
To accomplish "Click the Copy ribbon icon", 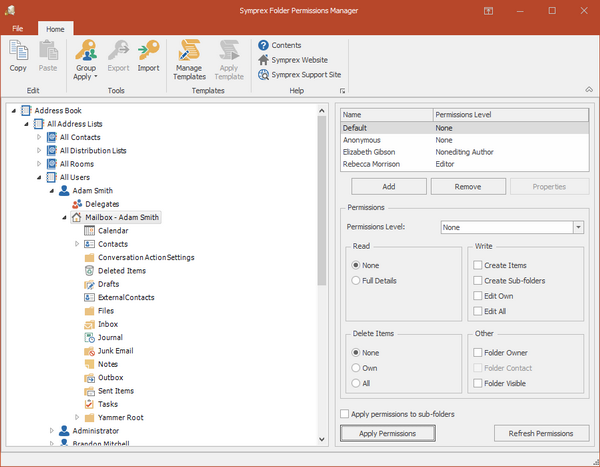I will (18, 51).
